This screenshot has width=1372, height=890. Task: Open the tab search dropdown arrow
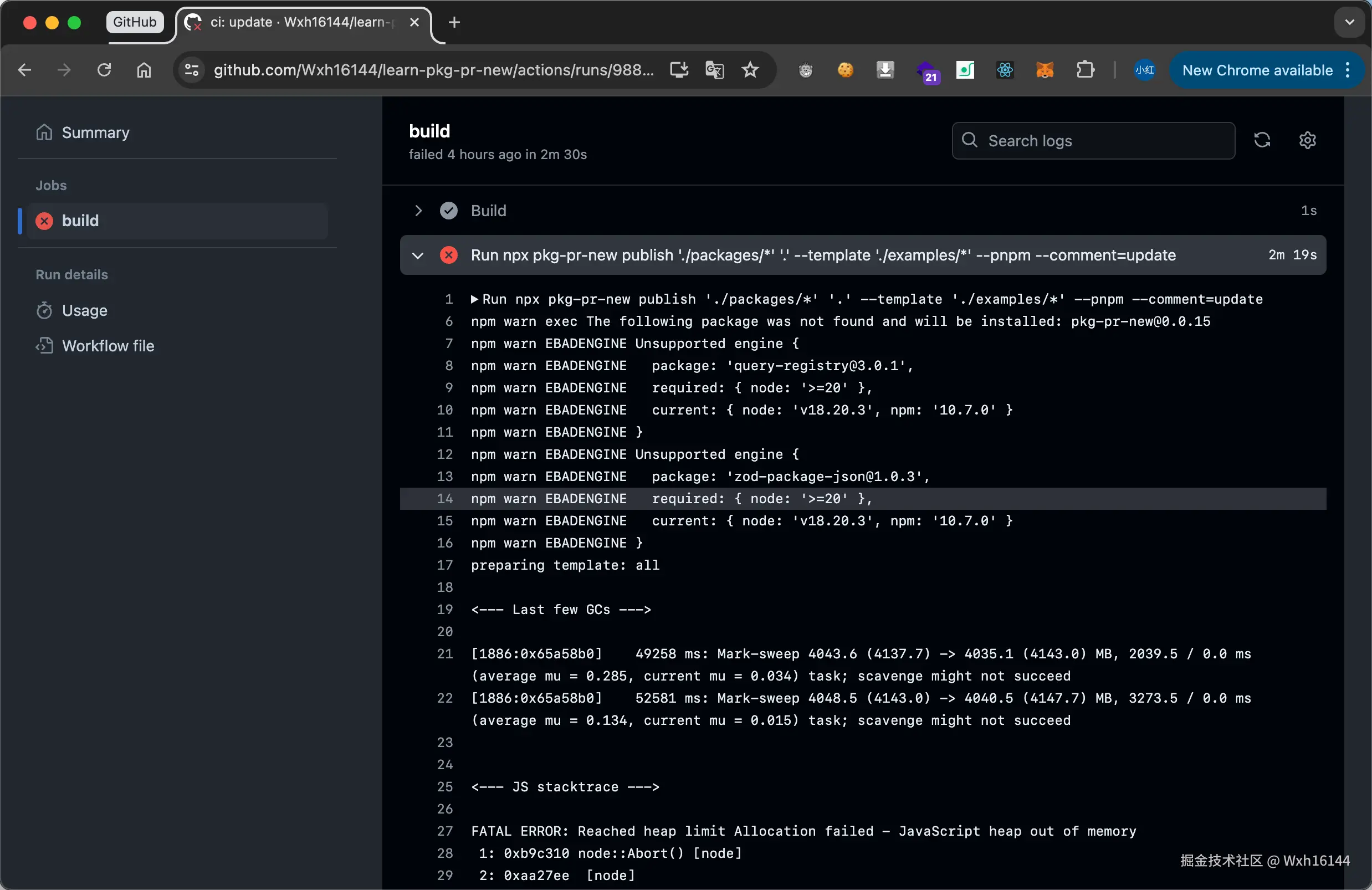point(1349,23)
